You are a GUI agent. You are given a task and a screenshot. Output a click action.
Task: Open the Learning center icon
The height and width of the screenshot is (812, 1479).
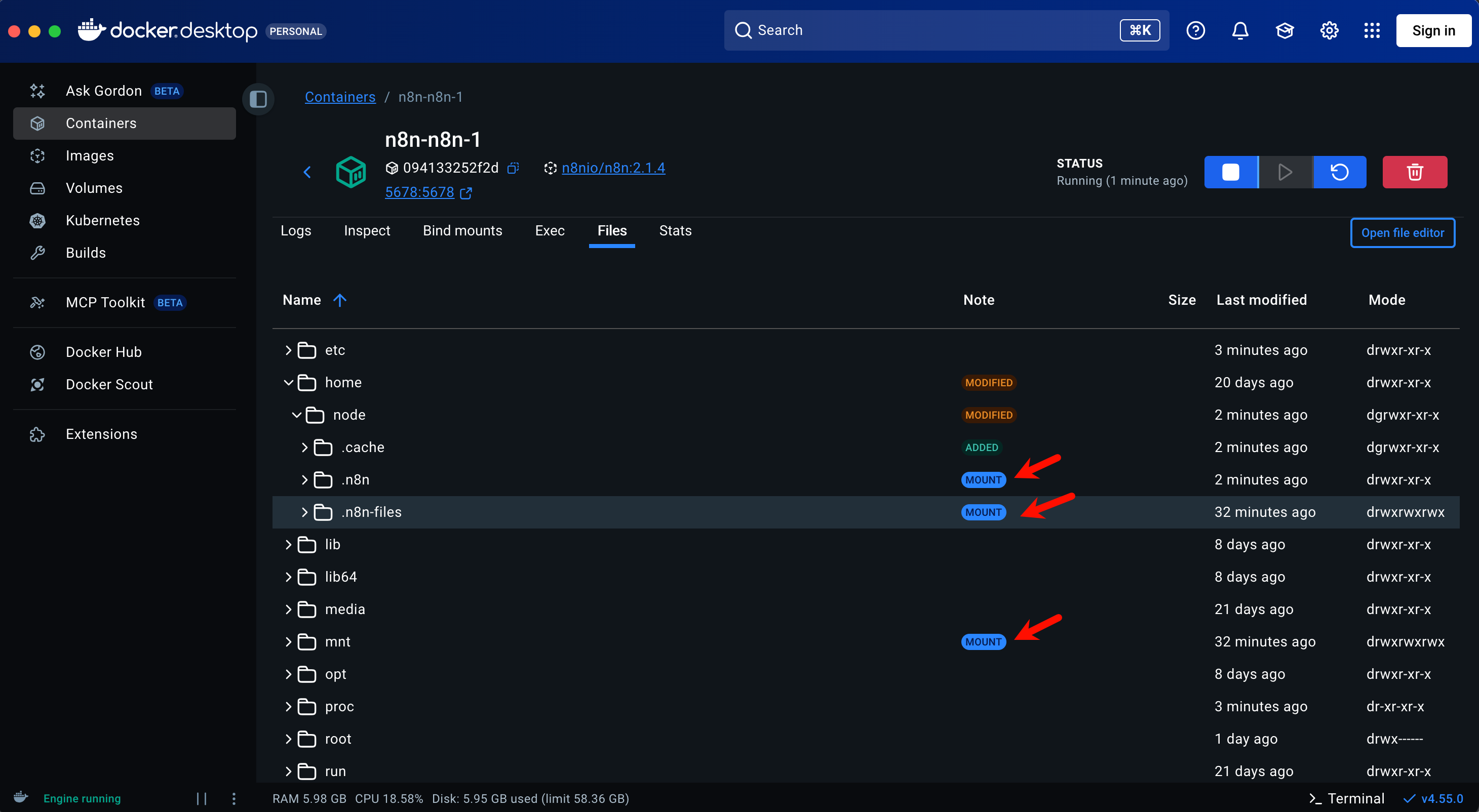point(1285,30)
